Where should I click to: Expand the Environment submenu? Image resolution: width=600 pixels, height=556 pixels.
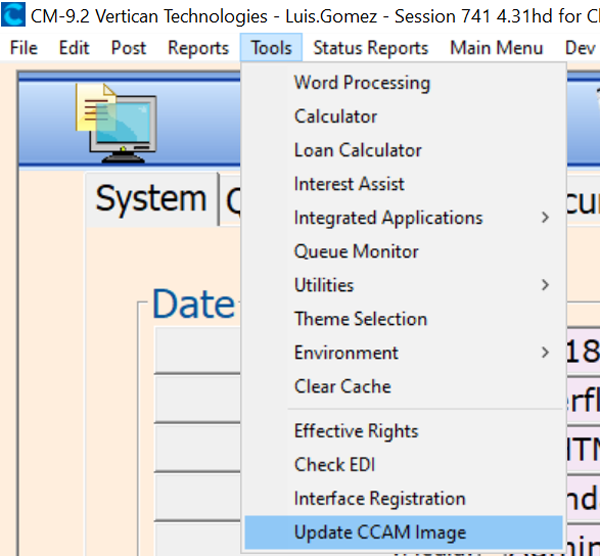(x=404, y=352)
